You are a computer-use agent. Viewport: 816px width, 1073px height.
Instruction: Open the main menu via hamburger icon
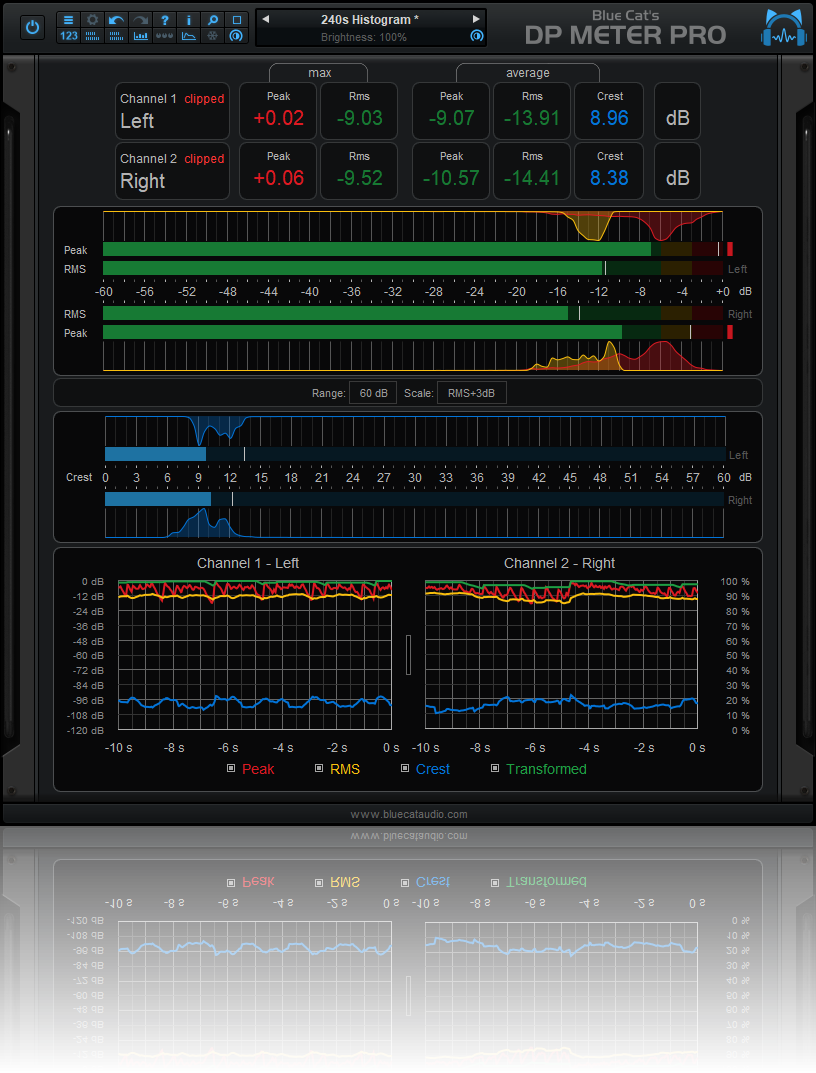(x=69, y=19)
